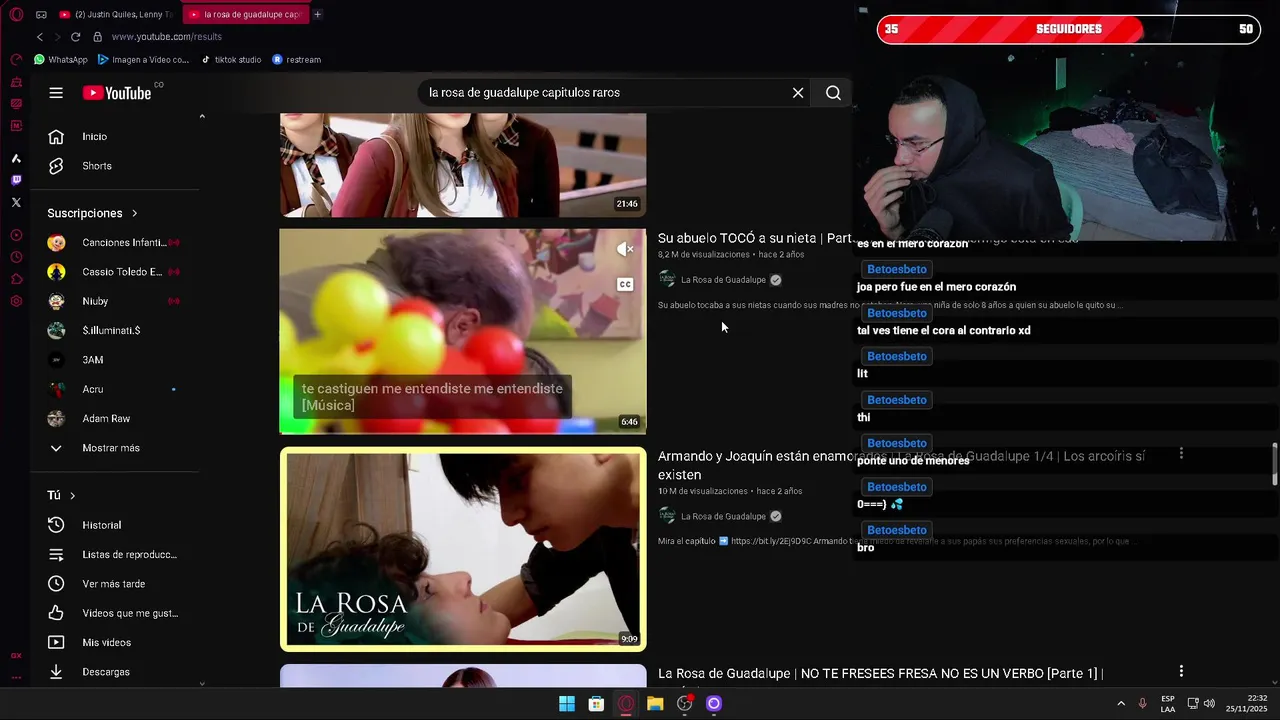Open the volume control in the tray
Screen dimensions: 1280x720
pos(1209,704)
